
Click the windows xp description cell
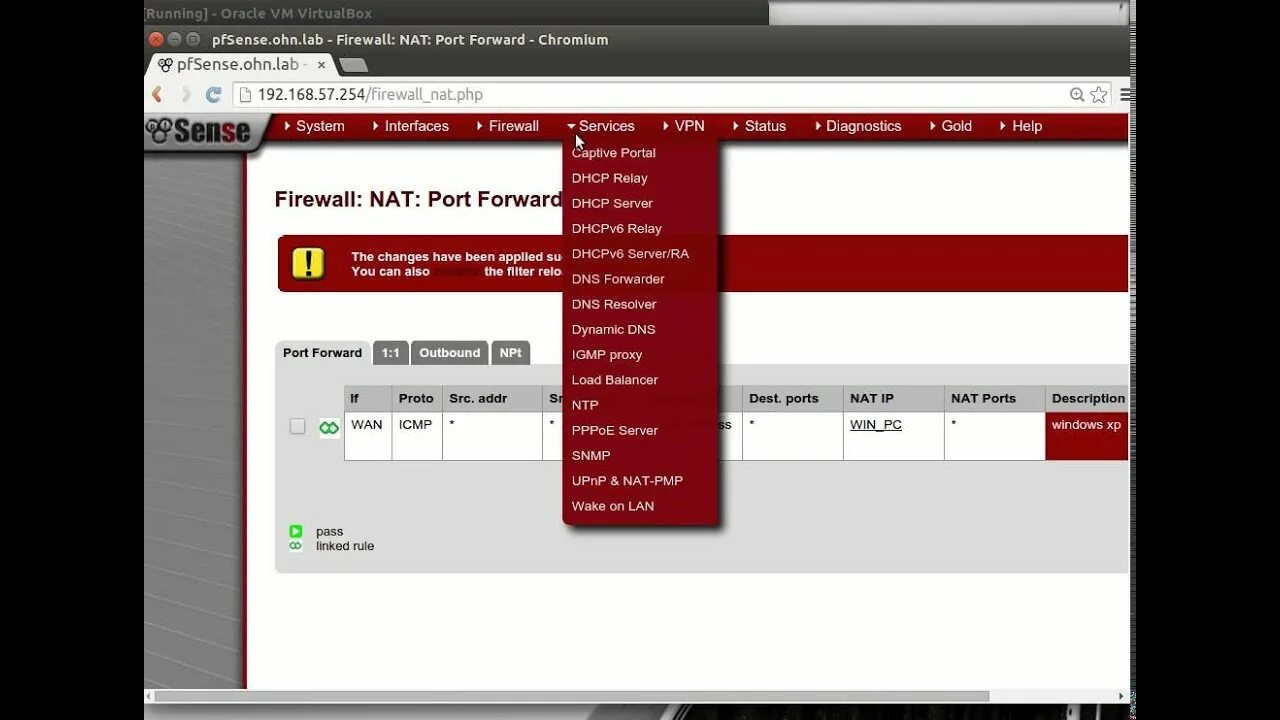tap(1087, 436)
